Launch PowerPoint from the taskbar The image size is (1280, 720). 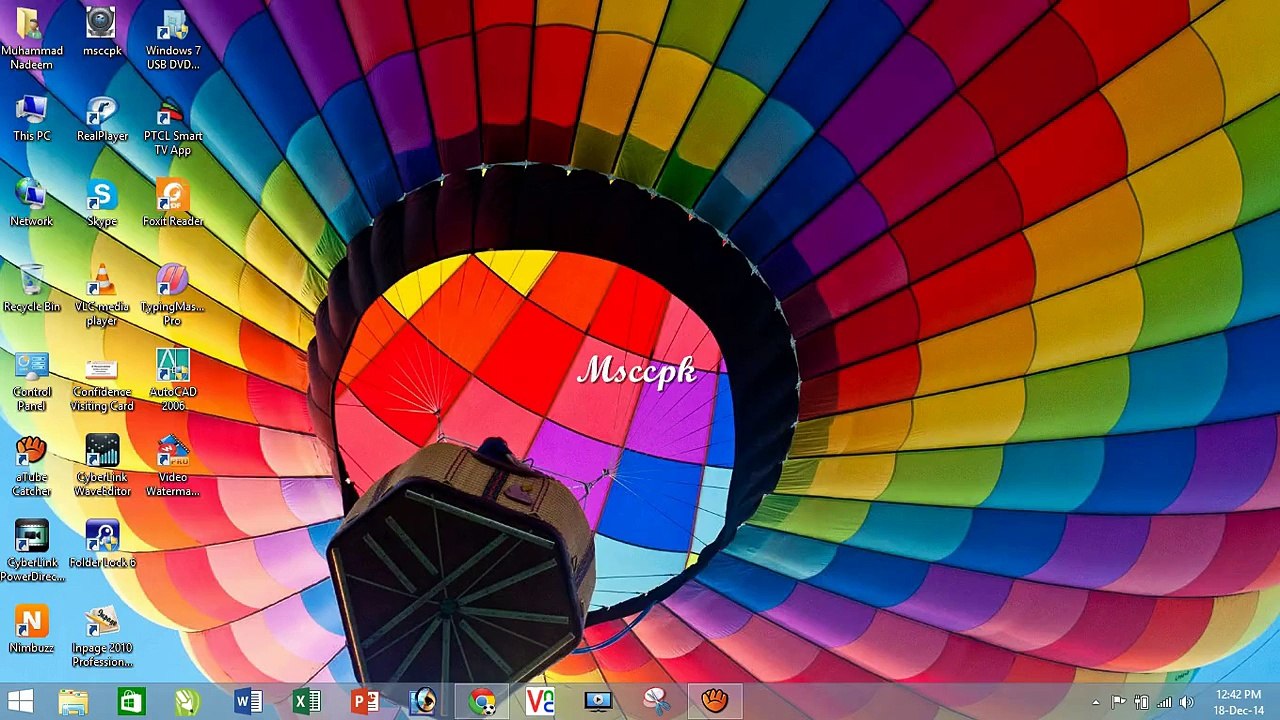pos(365,701)
